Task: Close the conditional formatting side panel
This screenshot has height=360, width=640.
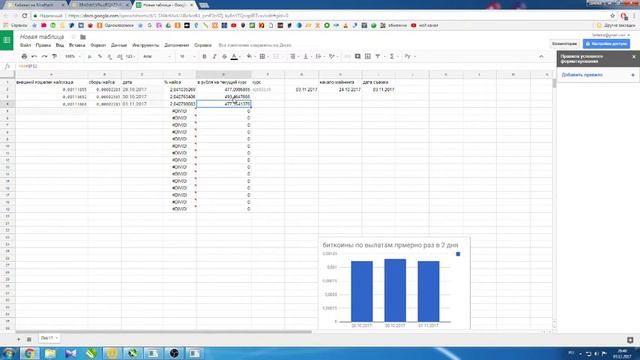Action: (x=633, y=57)
